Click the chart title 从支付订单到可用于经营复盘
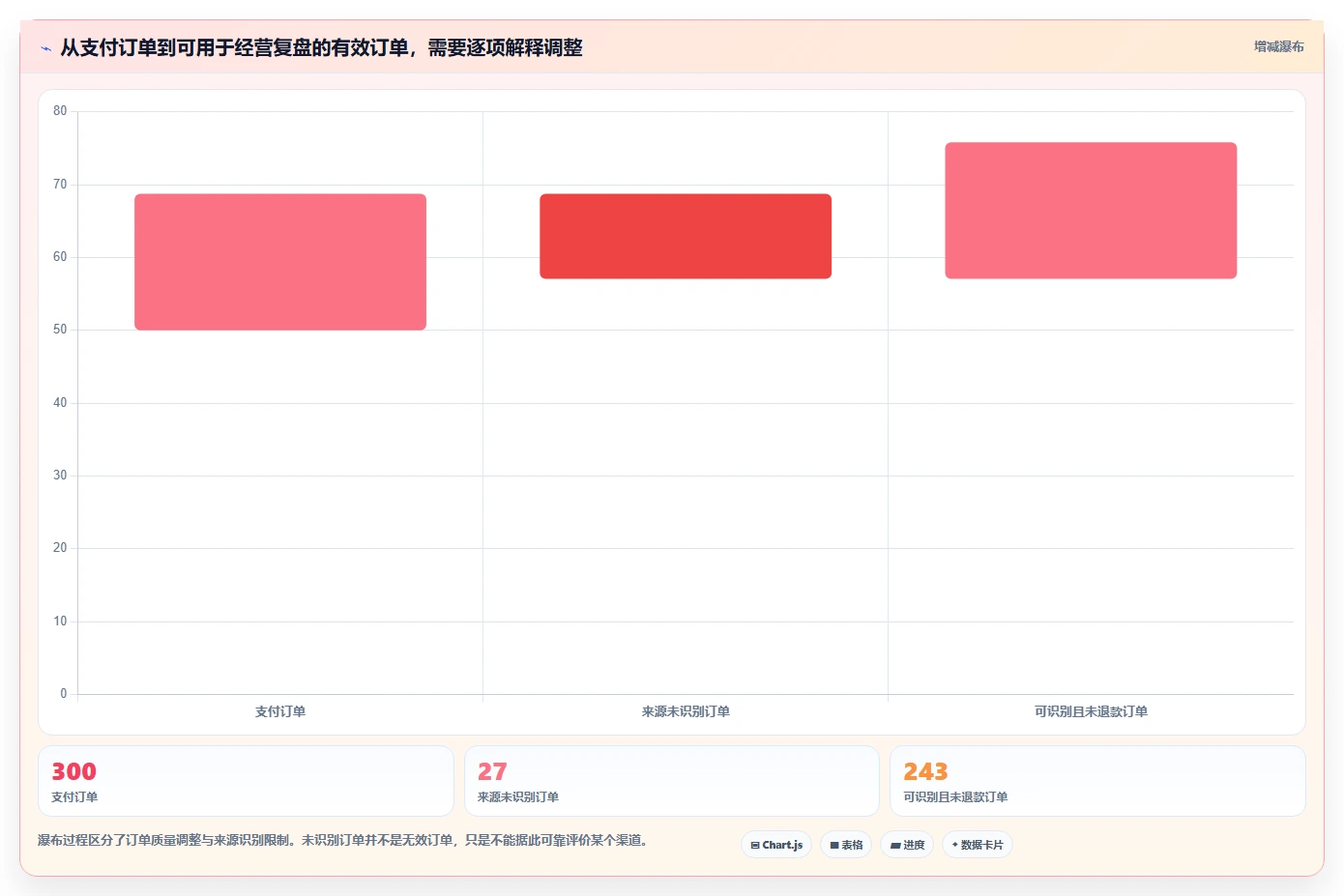Screen dimensions: 1344x896 (321, 47)
